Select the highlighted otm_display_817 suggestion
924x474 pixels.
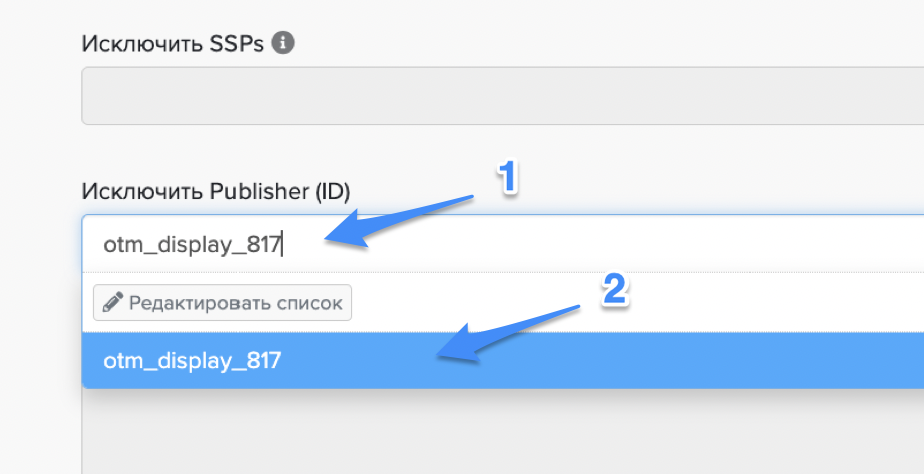coord(192,361)
